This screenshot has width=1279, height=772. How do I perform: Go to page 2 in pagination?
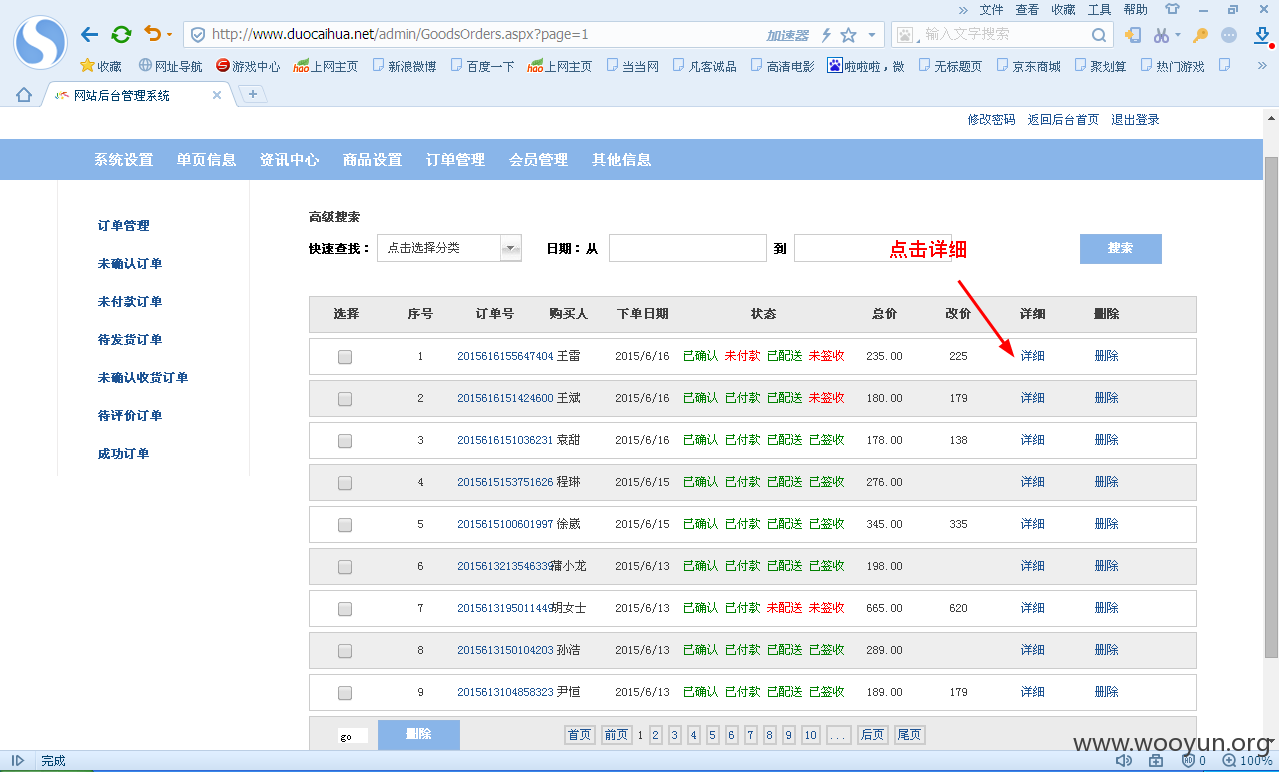[x=656, y=735]
